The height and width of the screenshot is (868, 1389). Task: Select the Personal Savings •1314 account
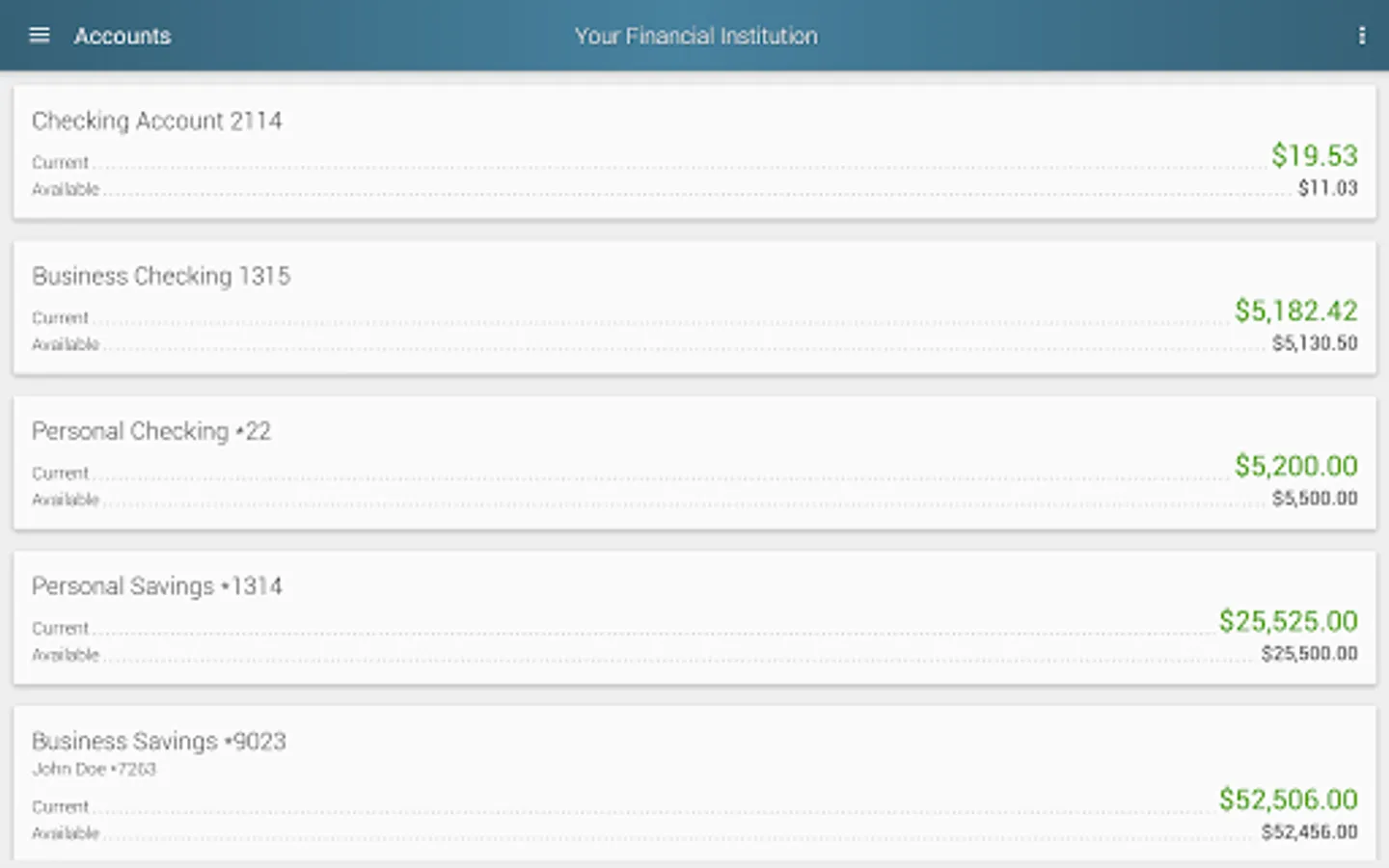point(157,586)
